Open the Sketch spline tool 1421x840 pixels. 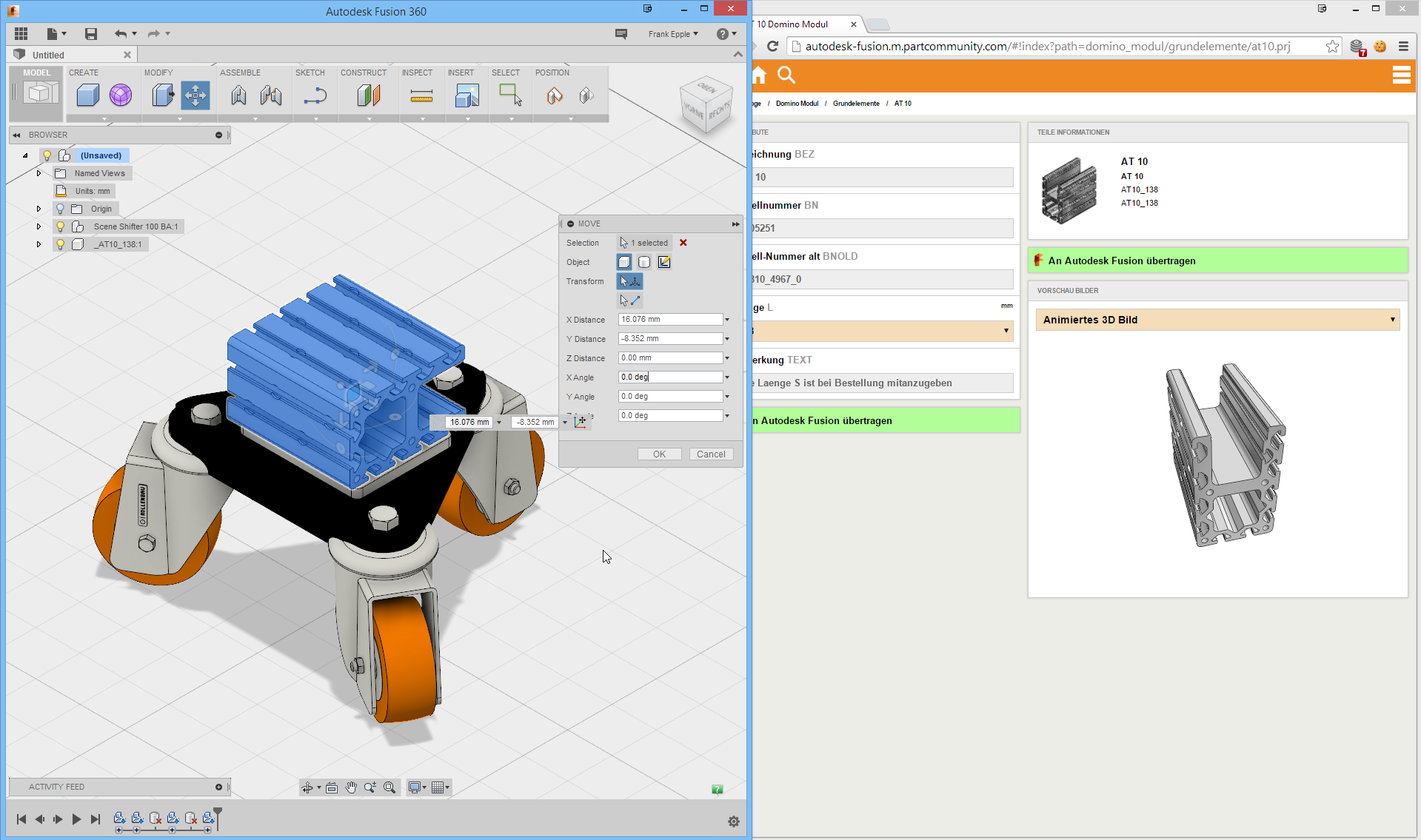tap(315, 95)
